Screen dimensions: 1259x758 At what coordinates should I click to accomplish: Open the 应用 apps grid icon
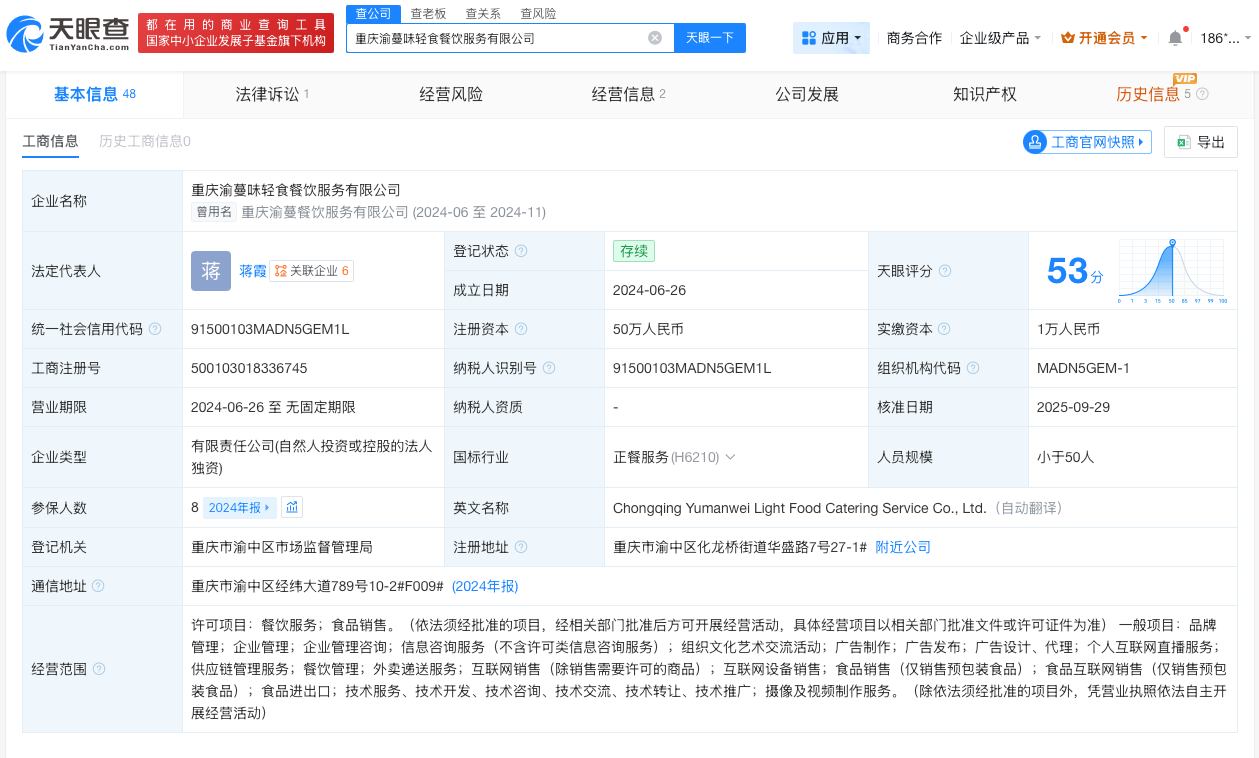click(x=810, y=38)
